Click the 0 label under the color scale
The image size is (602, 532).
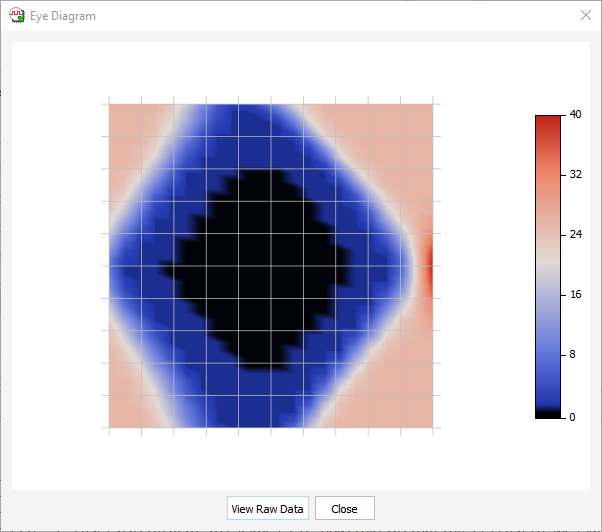tap(572, 417)
